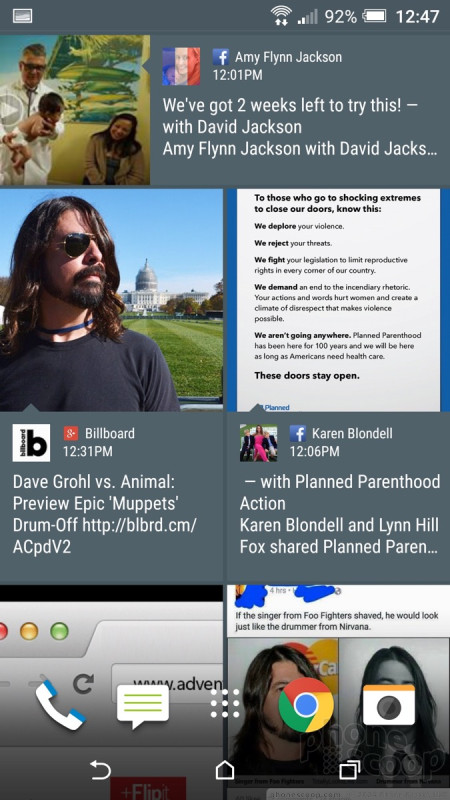
Task: Open the Recent apps button
Action: [x=349, y=770]
